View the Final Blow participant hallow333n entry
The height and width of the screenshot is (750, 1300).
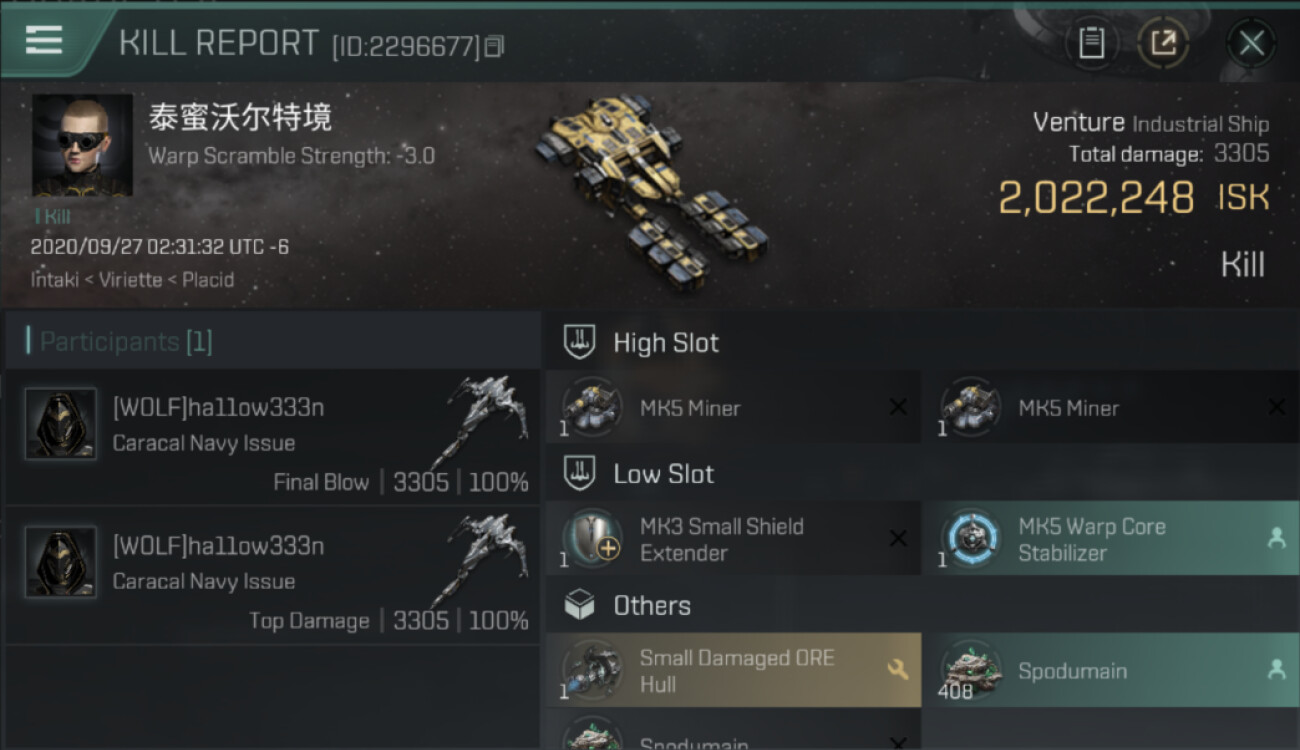272,437
